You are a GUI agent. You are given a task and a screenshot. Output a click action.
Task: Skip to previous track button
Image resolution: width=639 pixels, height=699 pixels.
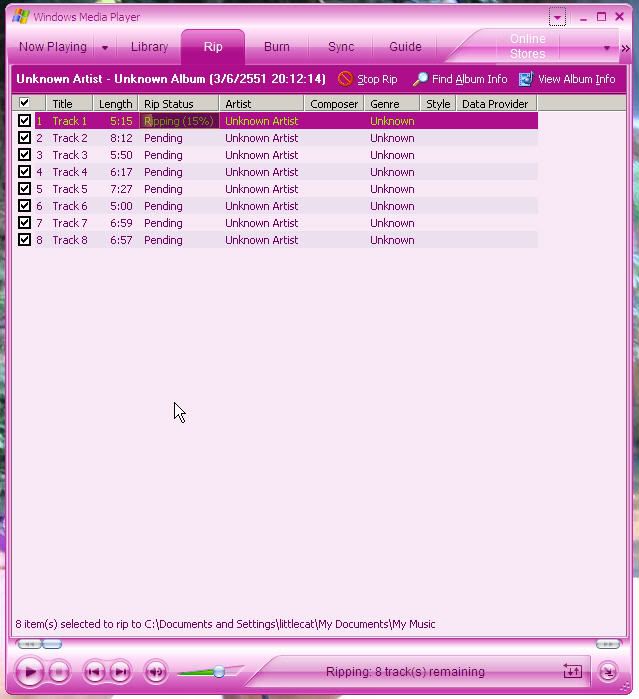(x=94, y=671)
